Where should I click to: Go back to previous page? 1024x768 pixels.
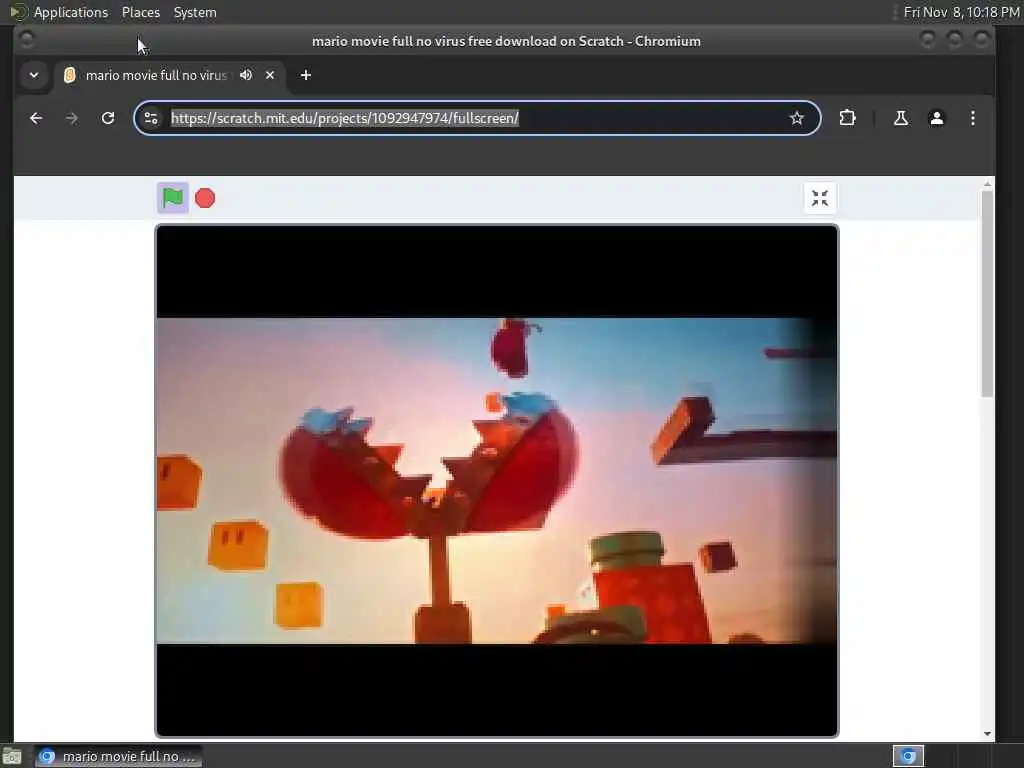coord(36,118)
